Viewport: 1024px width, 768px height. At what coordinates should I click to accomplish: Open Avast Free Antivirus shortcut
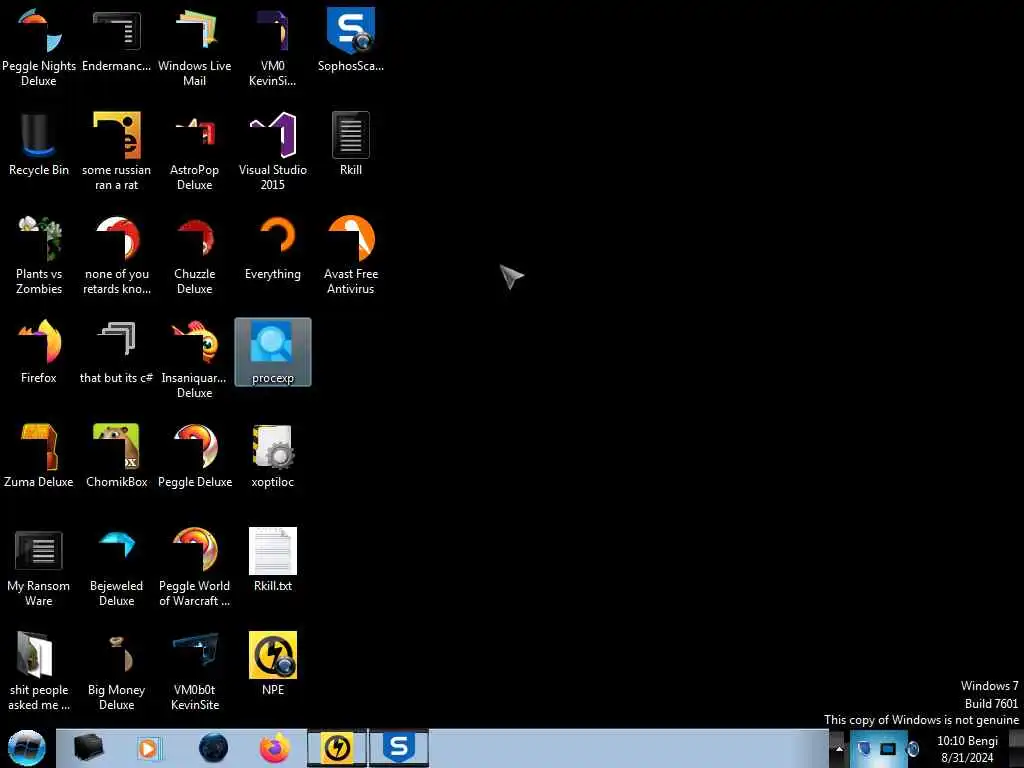point(351,255)
